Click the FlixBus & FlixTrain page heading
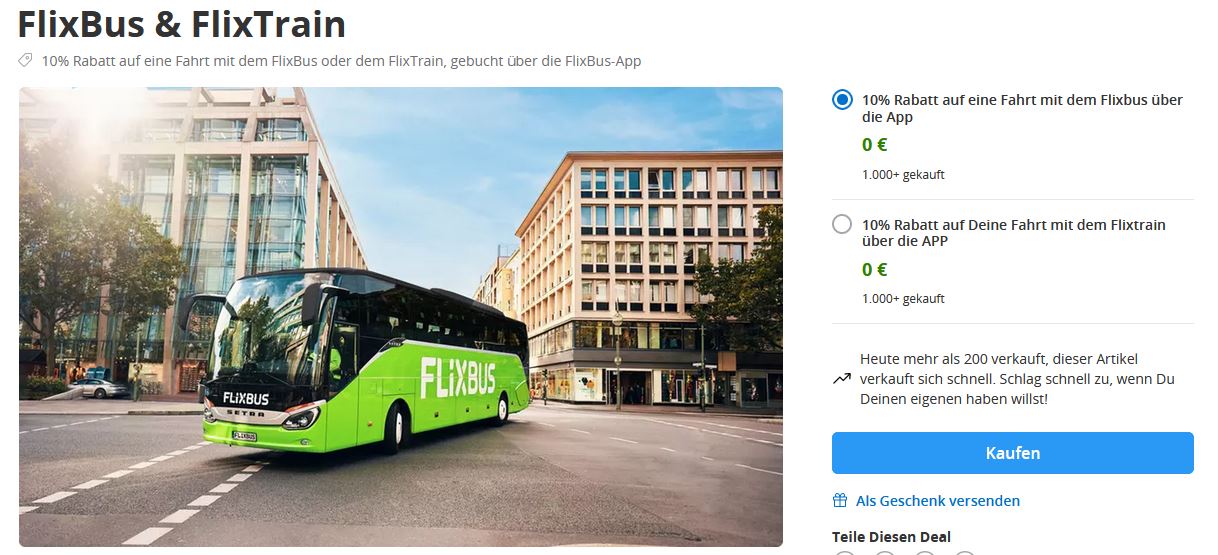Screen dimensions: 1218x555 (x=182, y=23)
